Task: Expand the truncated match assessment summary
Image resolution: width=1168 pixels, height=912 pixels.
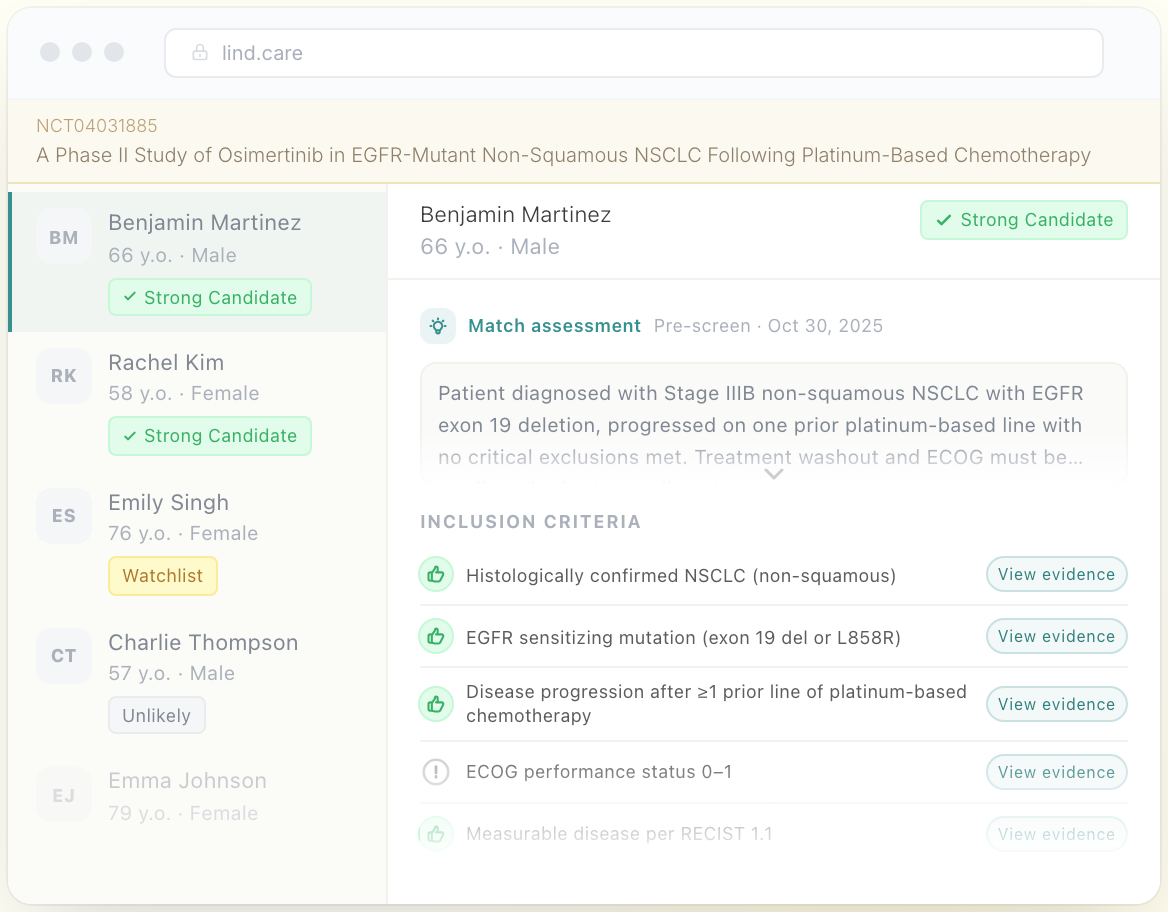Action: coord(773,473)
